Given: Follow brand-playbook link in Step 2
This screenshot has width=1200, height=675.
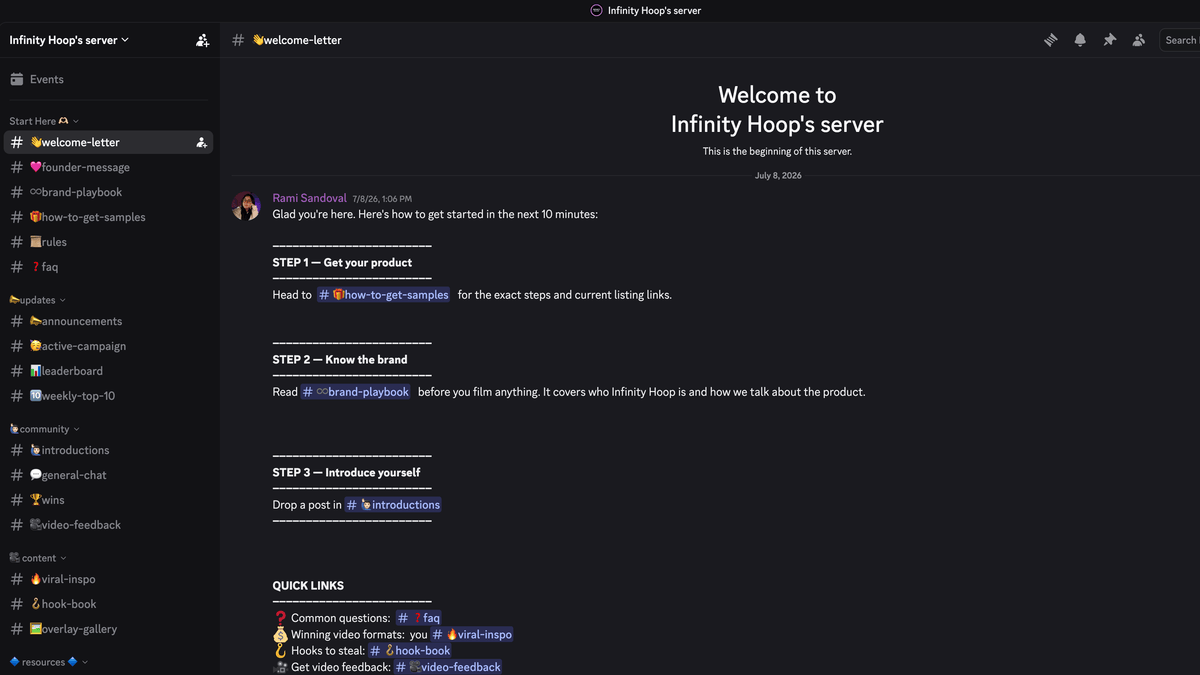Looking at the screenshot, I should tap(356, 392).
